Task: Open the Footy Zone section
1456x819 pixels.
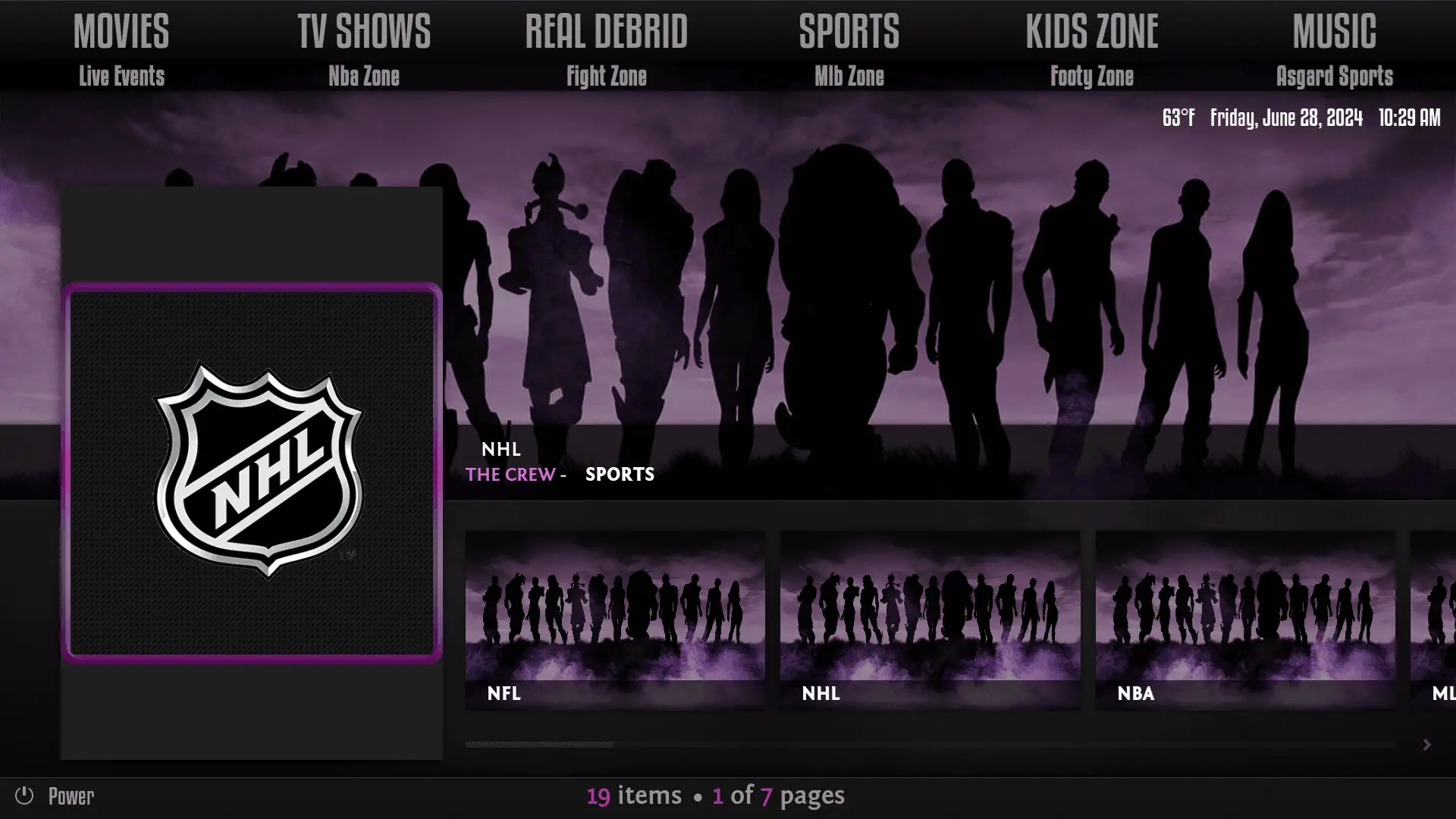Action: point(1091,76)
